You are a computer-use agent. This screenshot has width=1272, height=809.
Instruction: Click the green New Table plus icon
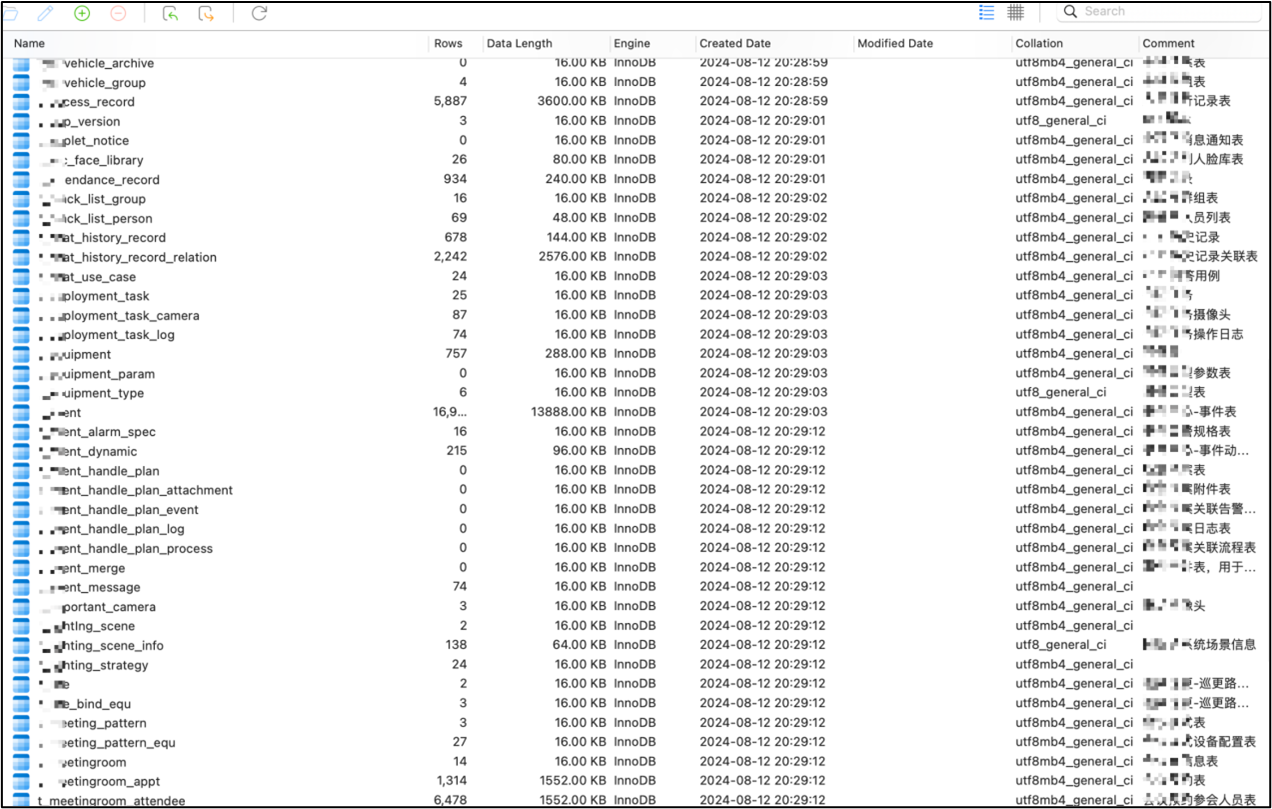click(82, 13)
